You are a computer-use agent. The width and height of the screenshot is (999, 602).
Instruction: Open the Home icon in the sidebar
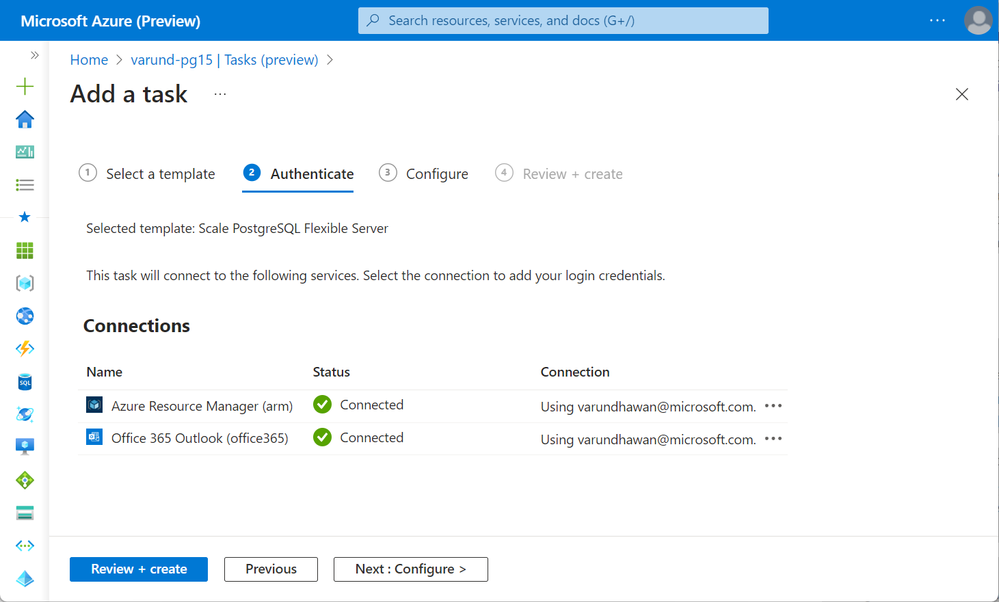[25, 119]
